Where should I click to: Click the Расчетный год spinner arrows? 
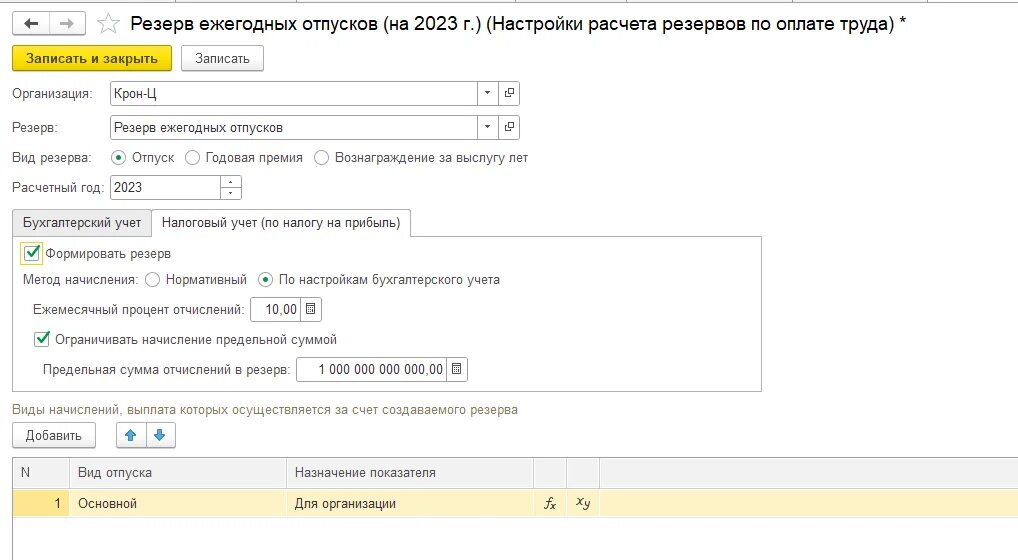[230, 188]
